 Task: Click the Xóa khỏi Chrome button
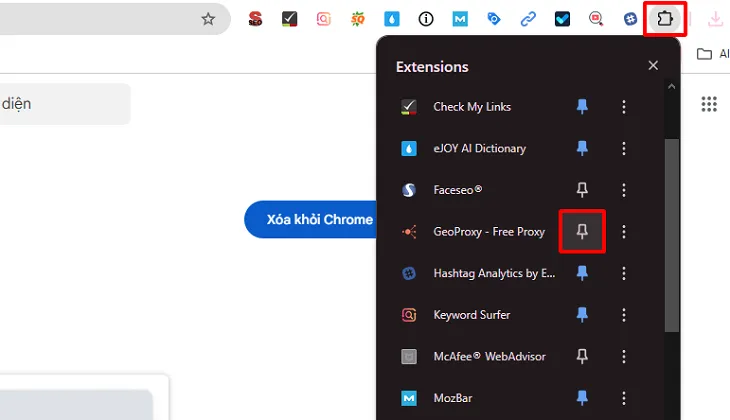coord(311,219)
